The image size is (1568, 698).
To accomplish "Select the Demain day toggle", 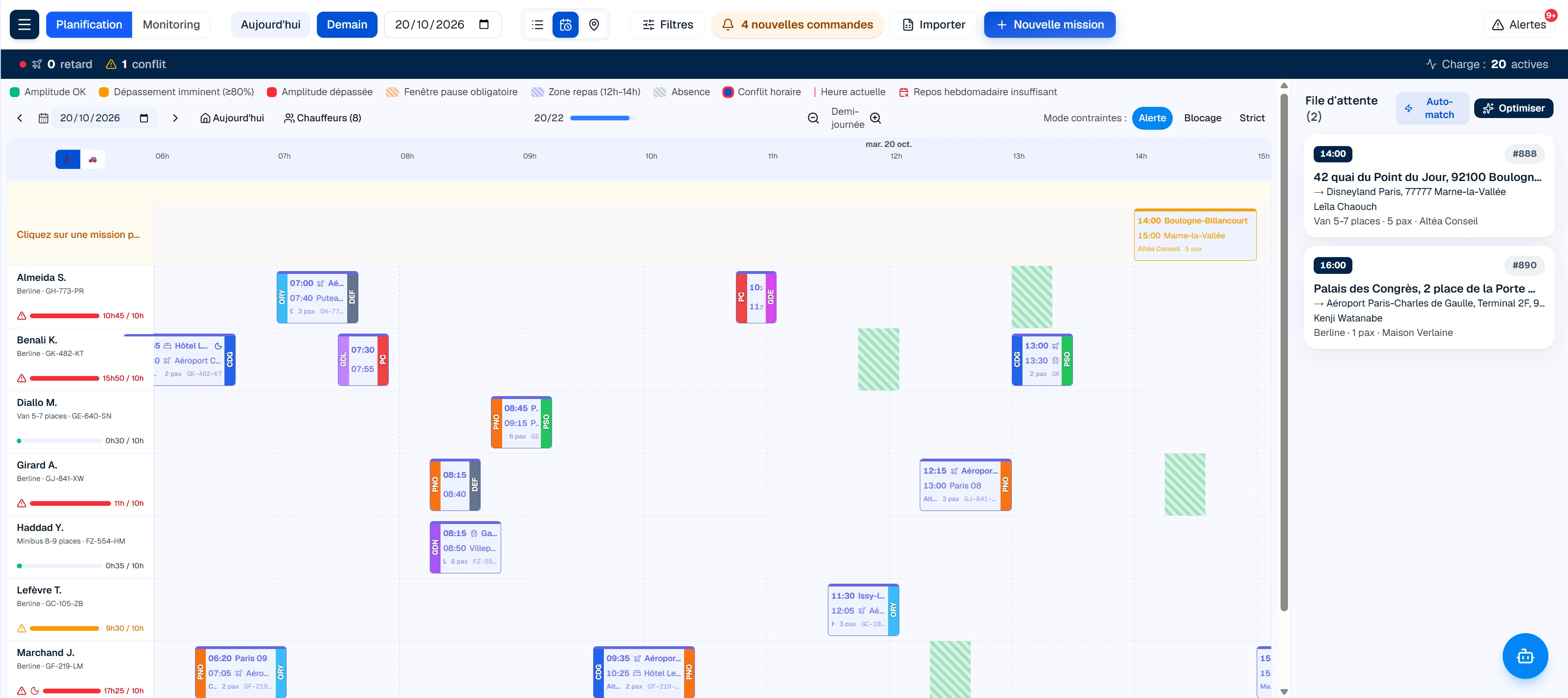I will [347, 24].
